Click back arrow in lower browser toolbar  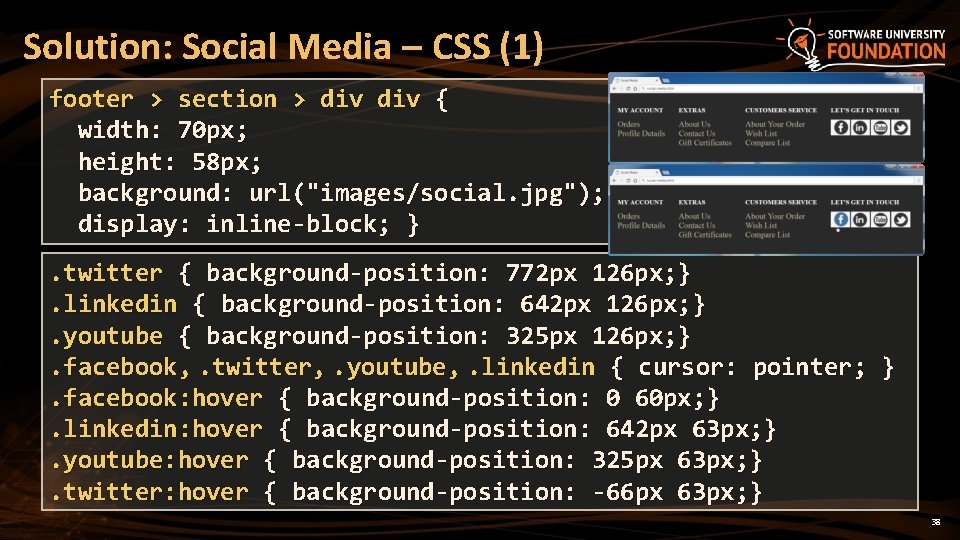pos(615,181)
